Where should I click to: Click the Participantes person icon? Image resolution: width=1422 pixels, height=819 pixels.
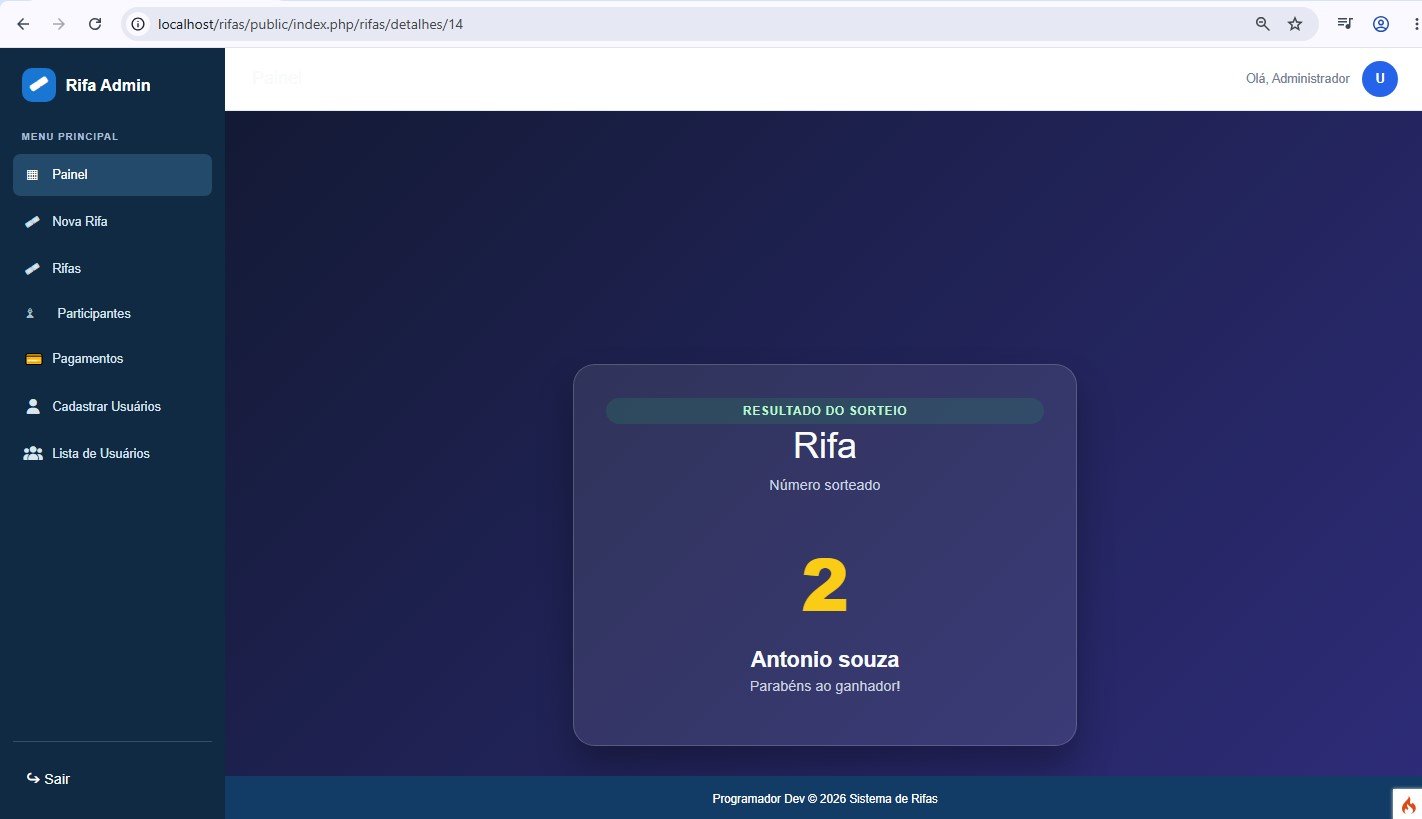tap(30, 313)
